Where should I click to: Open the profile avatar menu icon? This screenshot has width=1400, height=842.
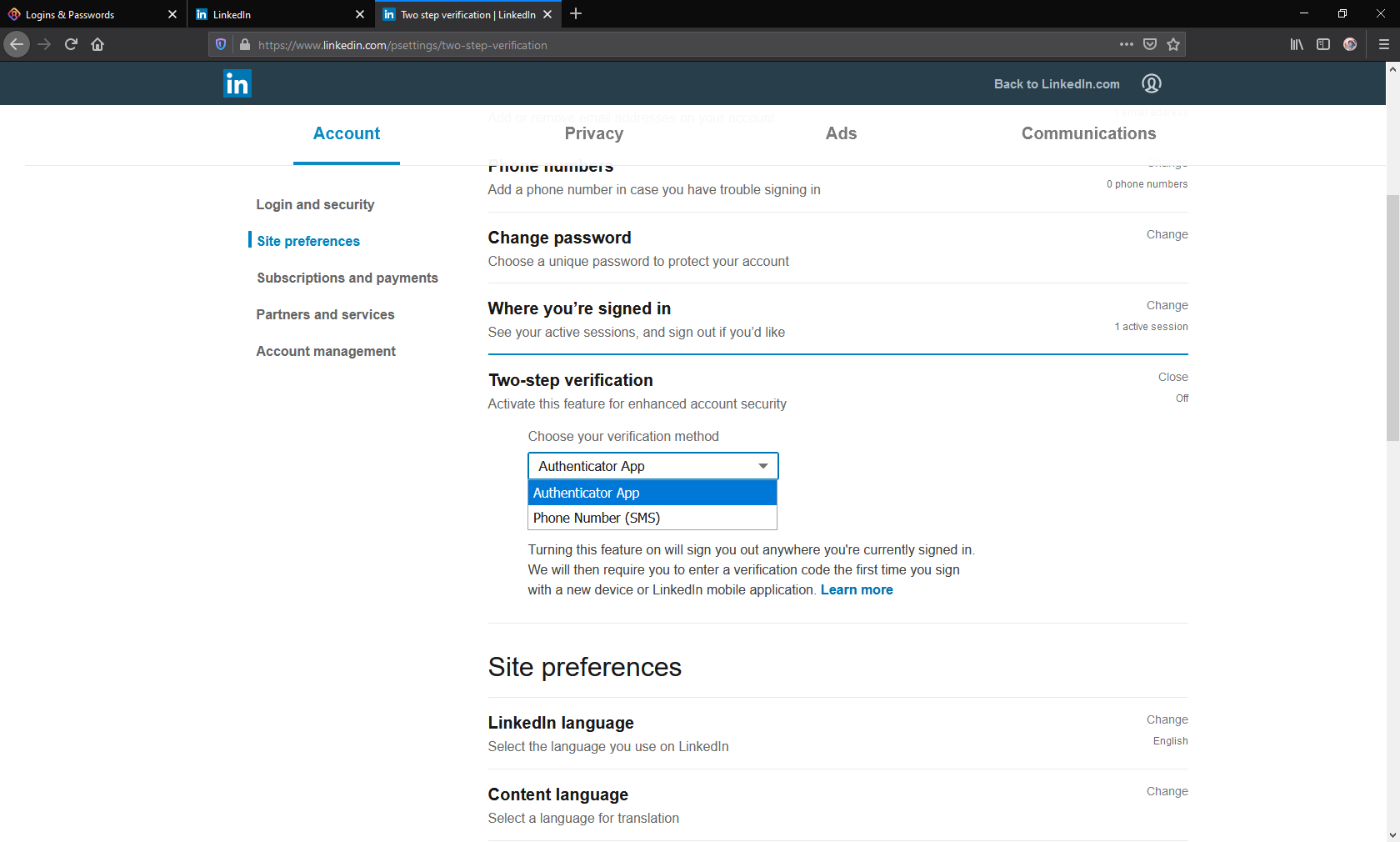1152,83
